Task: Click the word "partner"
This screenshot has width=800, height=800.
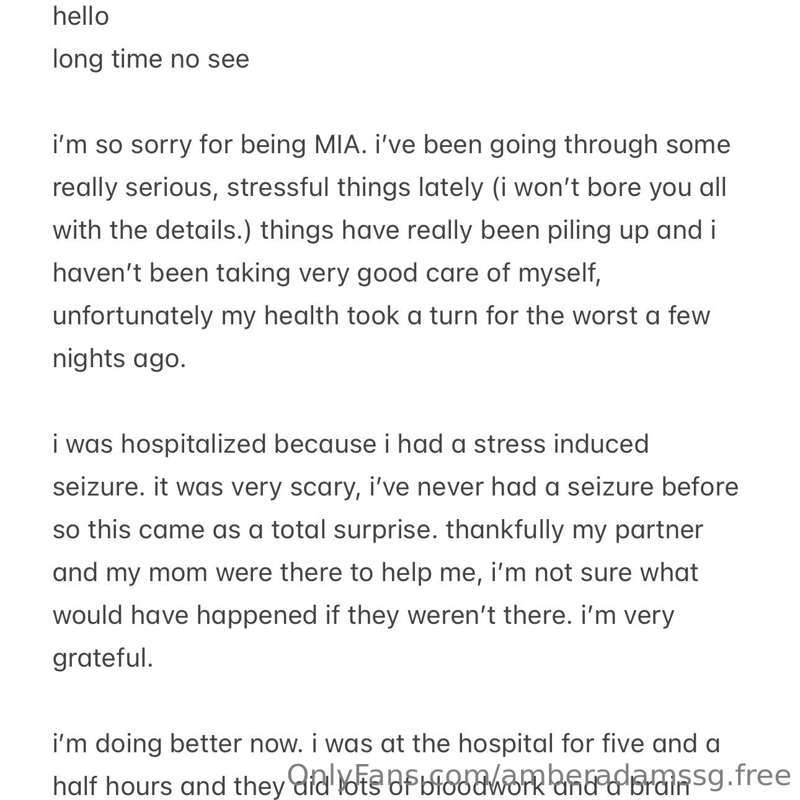Action: [659, 530]
